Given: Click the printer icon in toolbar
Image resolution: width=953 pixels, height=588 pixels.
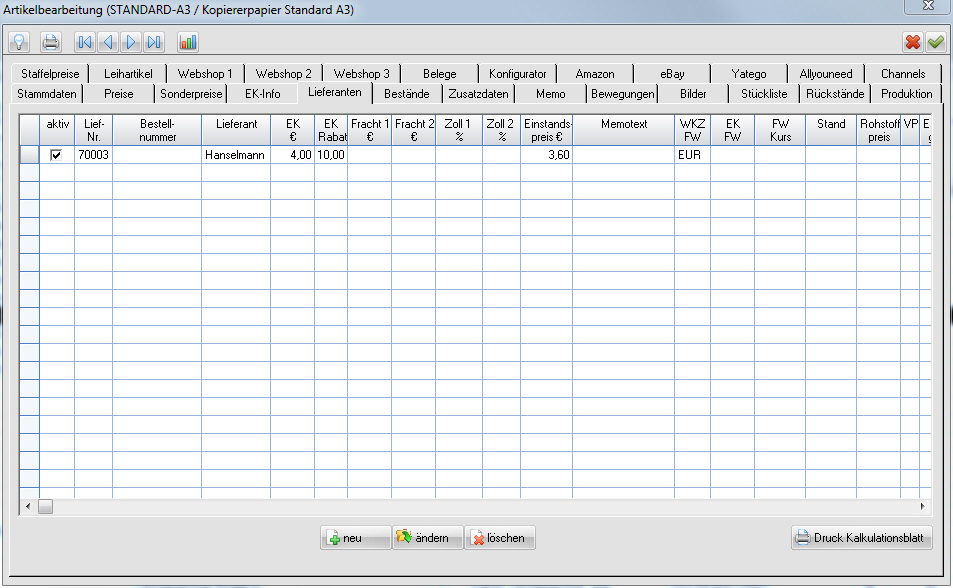Looking at the screenshot, I should pos(50,42).
